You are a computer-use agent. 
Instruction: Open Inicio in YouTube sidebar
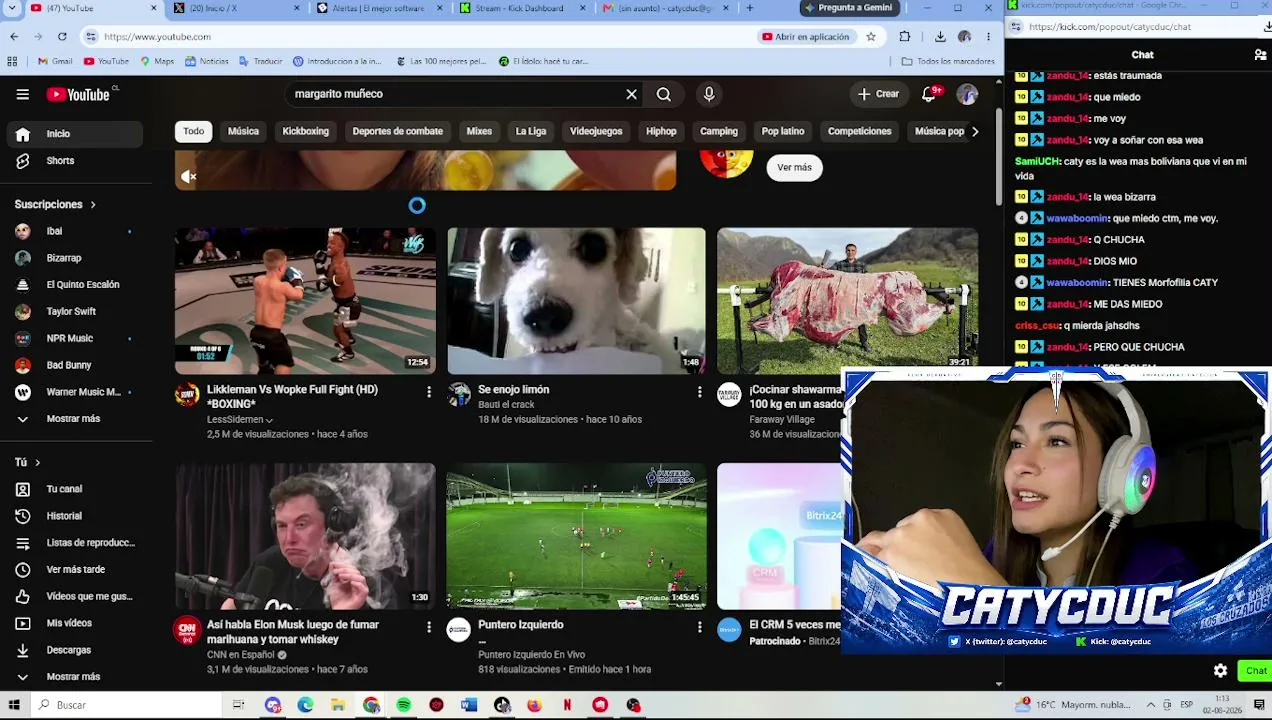76,134
